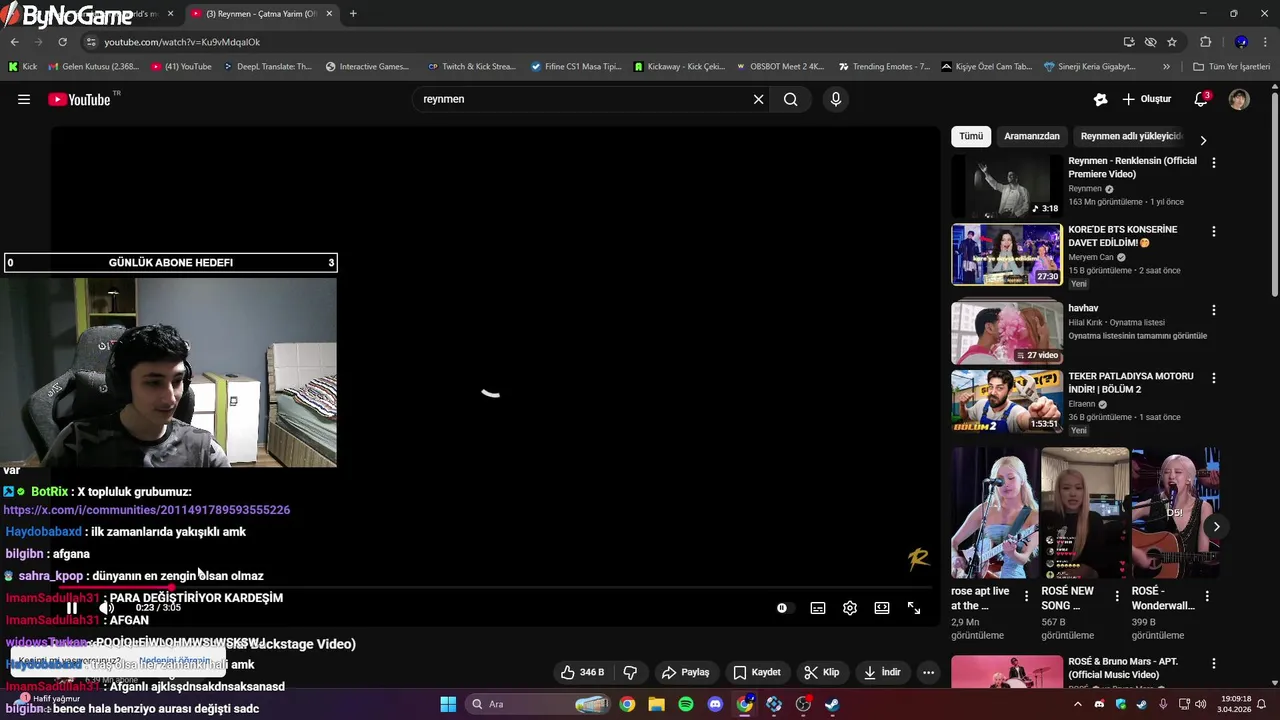
Task: Open Tüm Yer İşaretleri folder
Action: [x=1231, y=67]
